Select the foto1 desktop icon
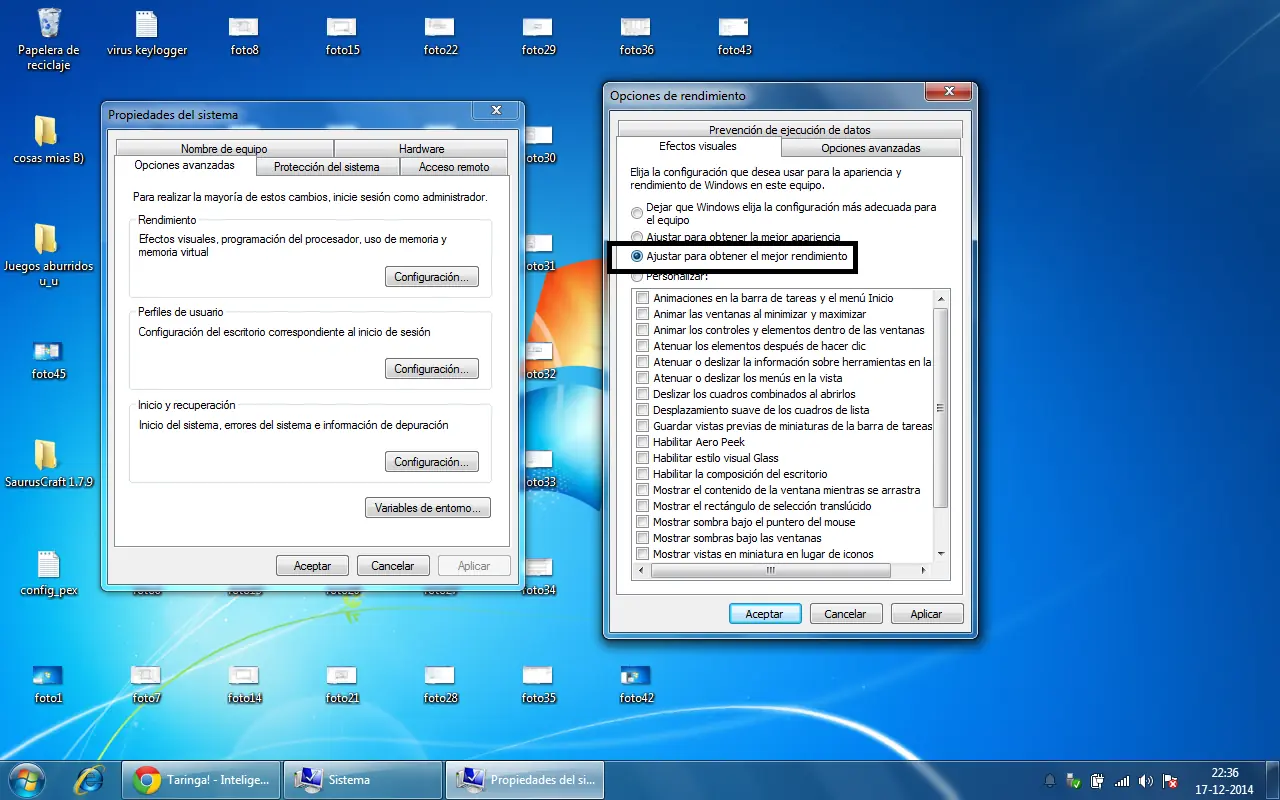The height and width of the screenshot is (800, 1280). coord(48,684)
